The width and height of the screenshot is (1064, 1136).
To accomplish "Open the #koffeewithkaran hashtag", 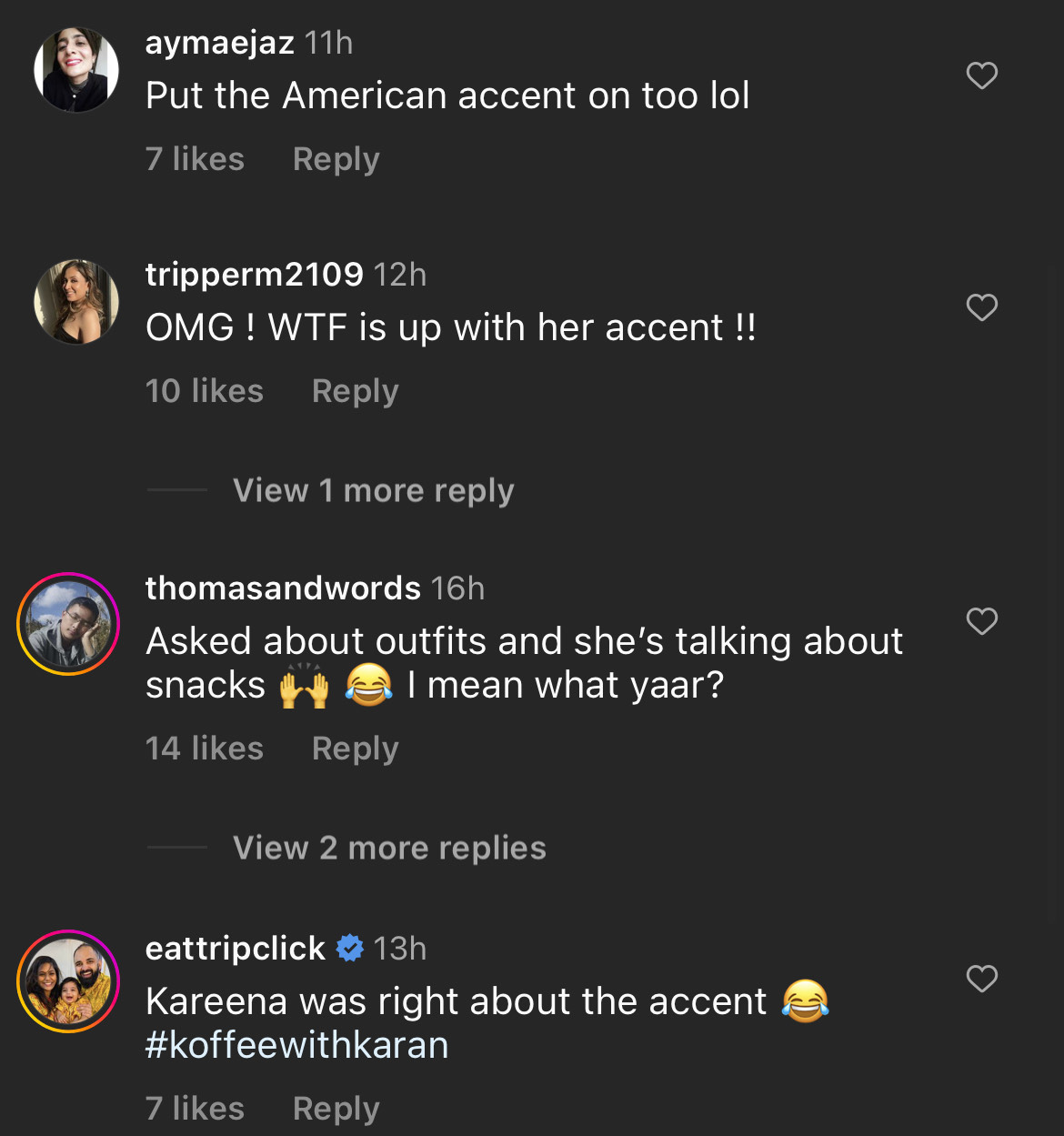I will pos(296,1045).
